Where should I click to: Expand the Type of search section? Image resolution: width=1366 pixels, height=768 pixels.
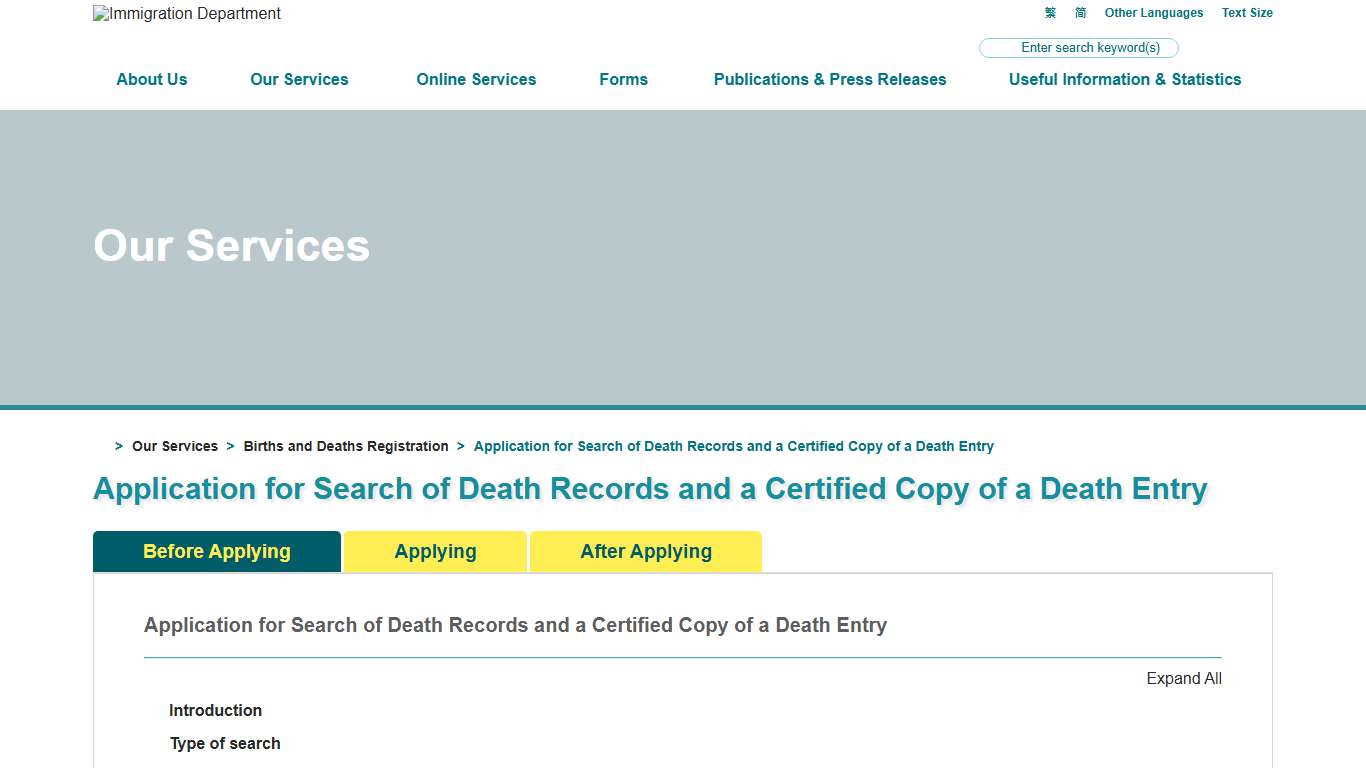(224, 743)
